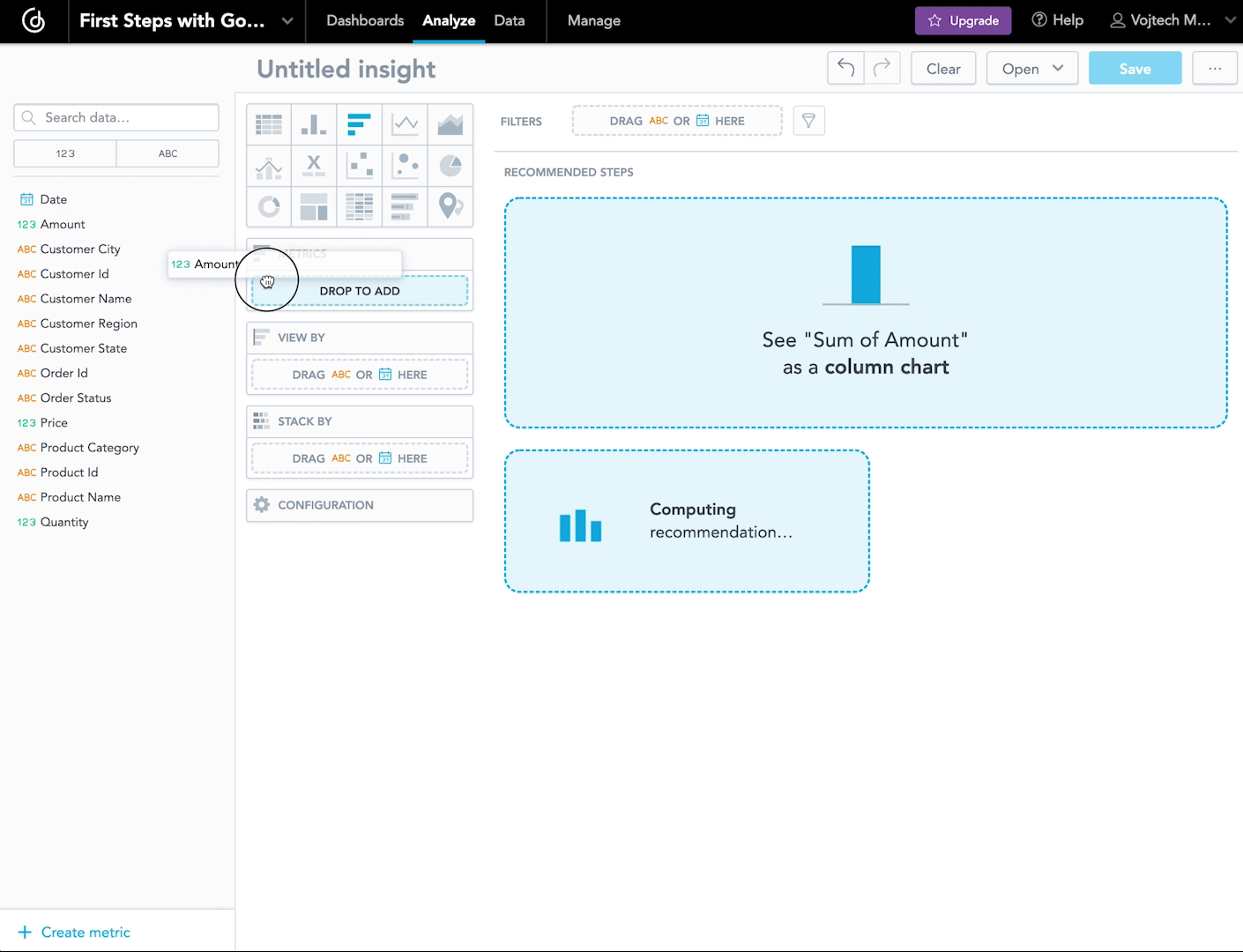Select the Table visualization type
This screenshot has width=1243, height=952.
pyautogui.click(x=268, y=123)
